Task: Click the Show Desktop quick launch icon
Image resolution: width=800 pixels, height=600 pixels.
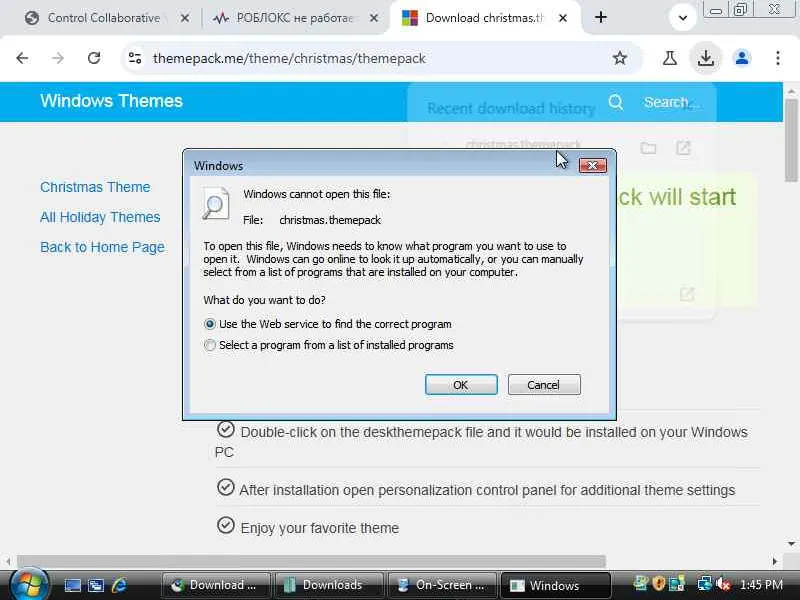Action: pyautogui.click(x=72, y=585)
